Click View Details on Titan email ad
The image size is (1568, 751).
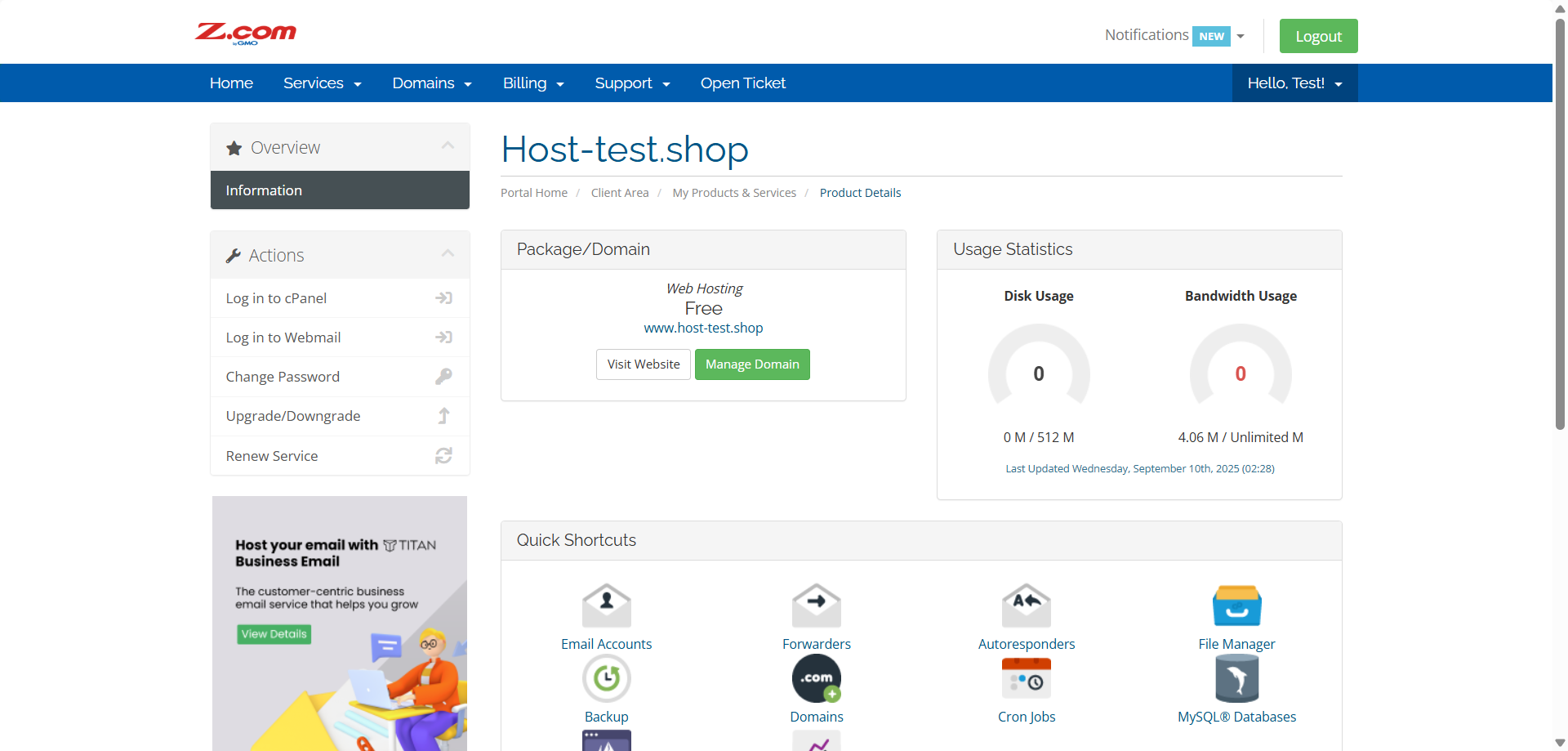point(274,634)
